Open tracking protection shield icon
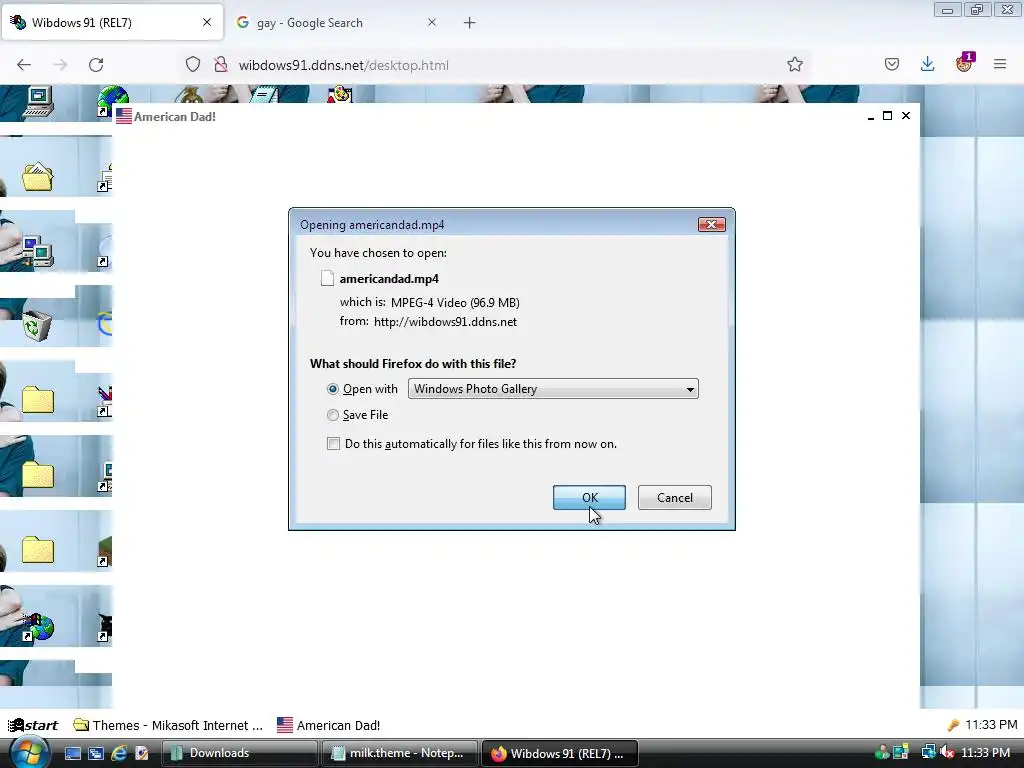 coord(193,65)
